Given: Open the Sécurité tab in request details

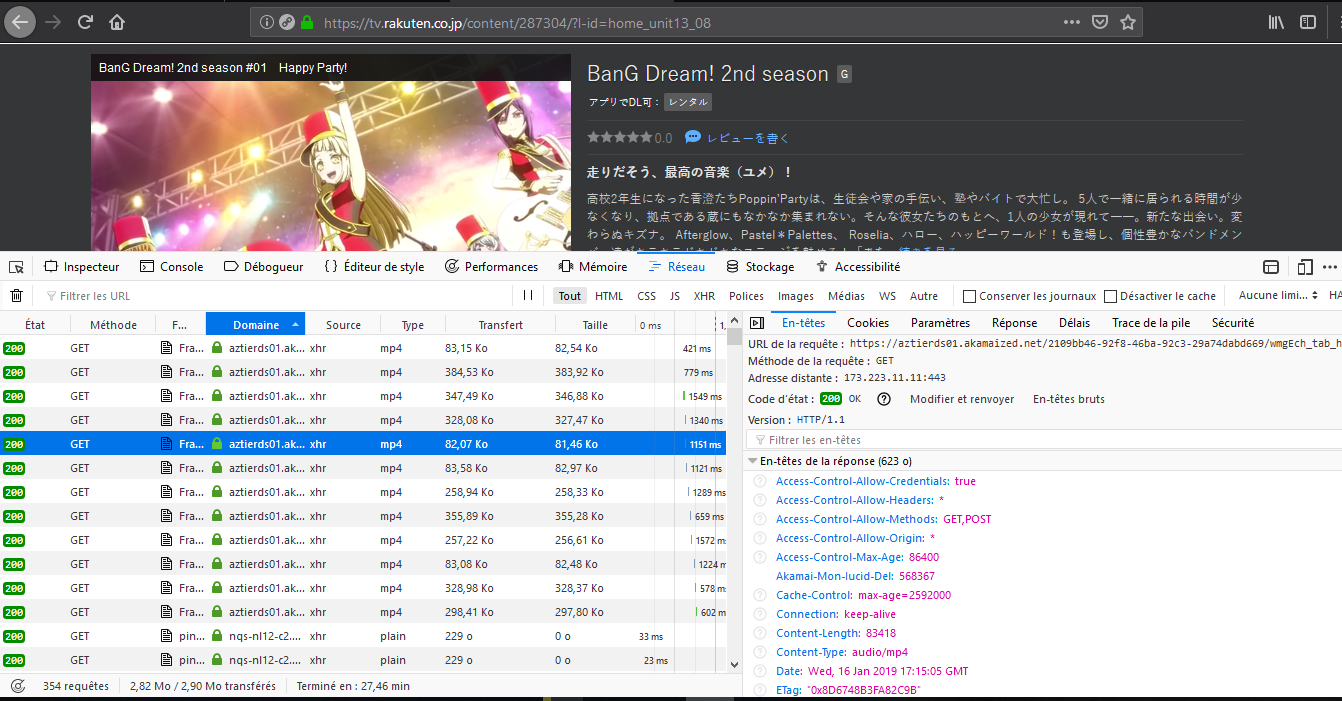Looking at the screenshot, I should point(1232,323).
